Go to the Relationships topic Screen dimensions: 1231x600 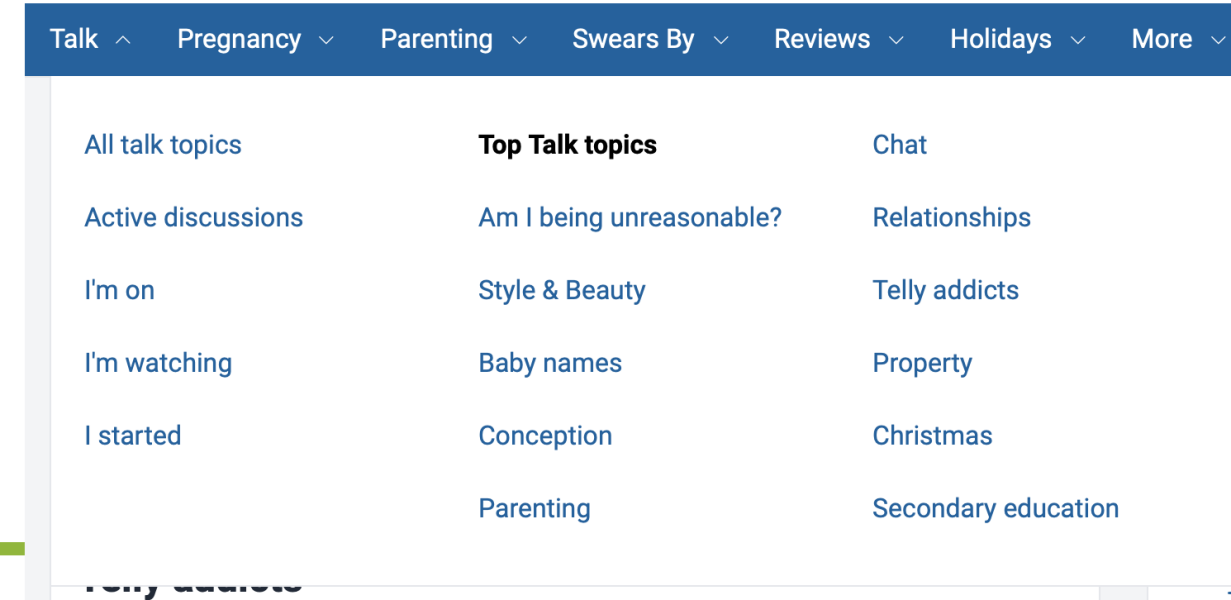[951, 218]
